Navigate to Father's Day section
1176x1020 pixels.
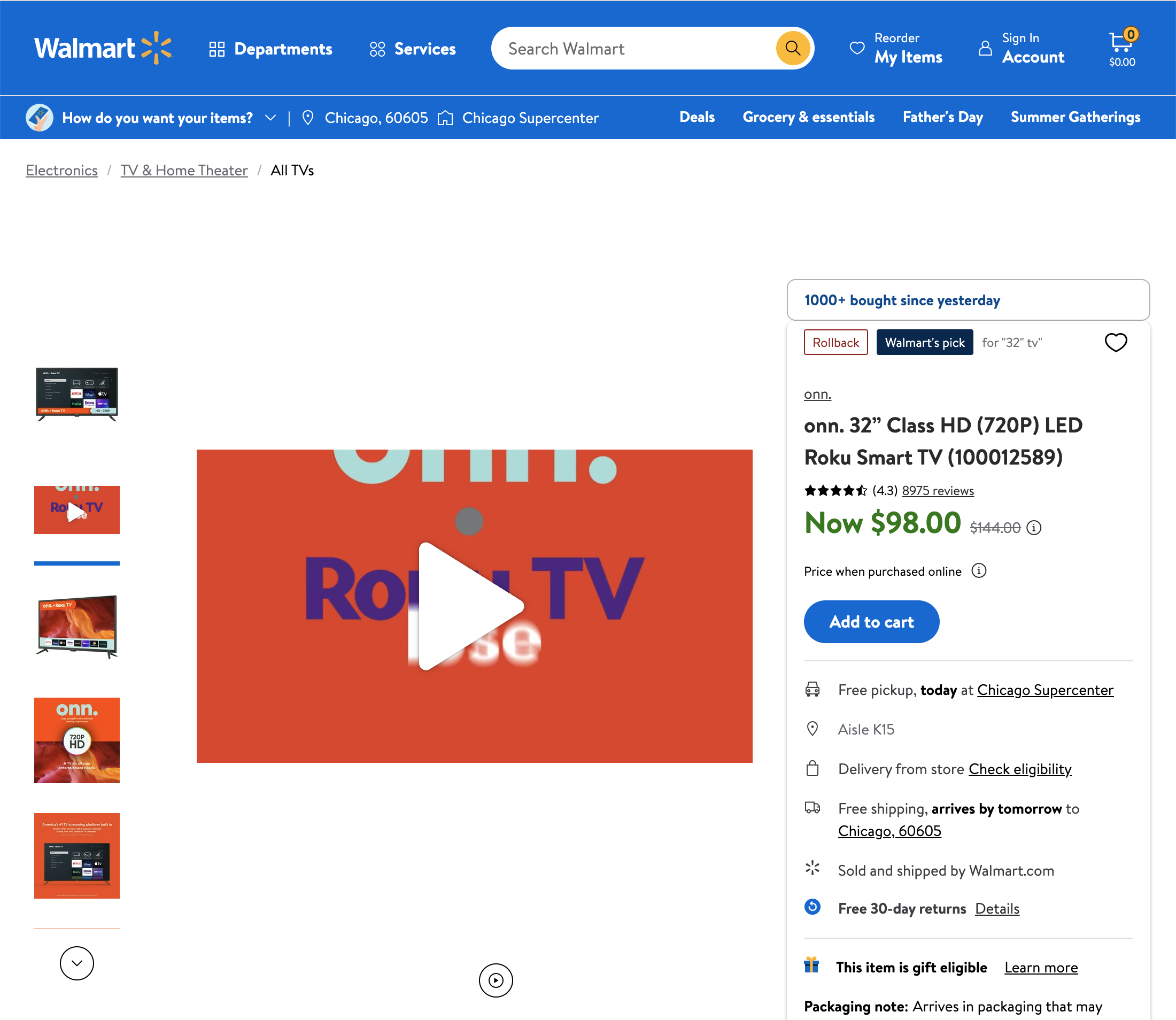coord(942,117)
